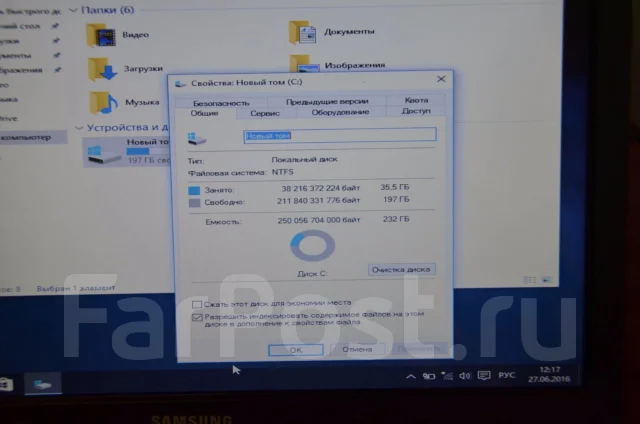The height and width of the screenshot is (424, 640).
Task: Toggle Разрешить индексировать содержимое файлов checkbox
Action: click(x=197, y=317)
